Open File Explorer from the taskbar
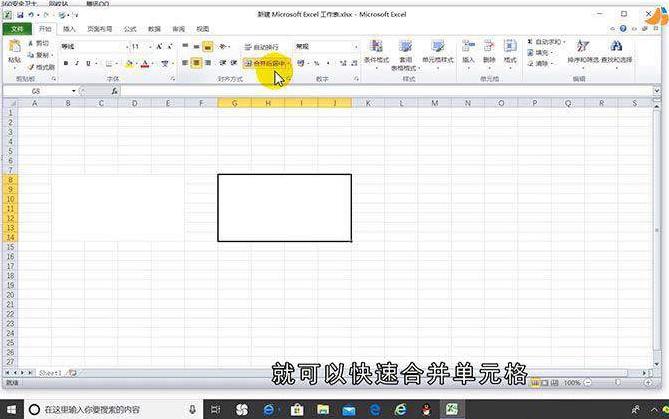Screen dimensions: 669x419 323,410
